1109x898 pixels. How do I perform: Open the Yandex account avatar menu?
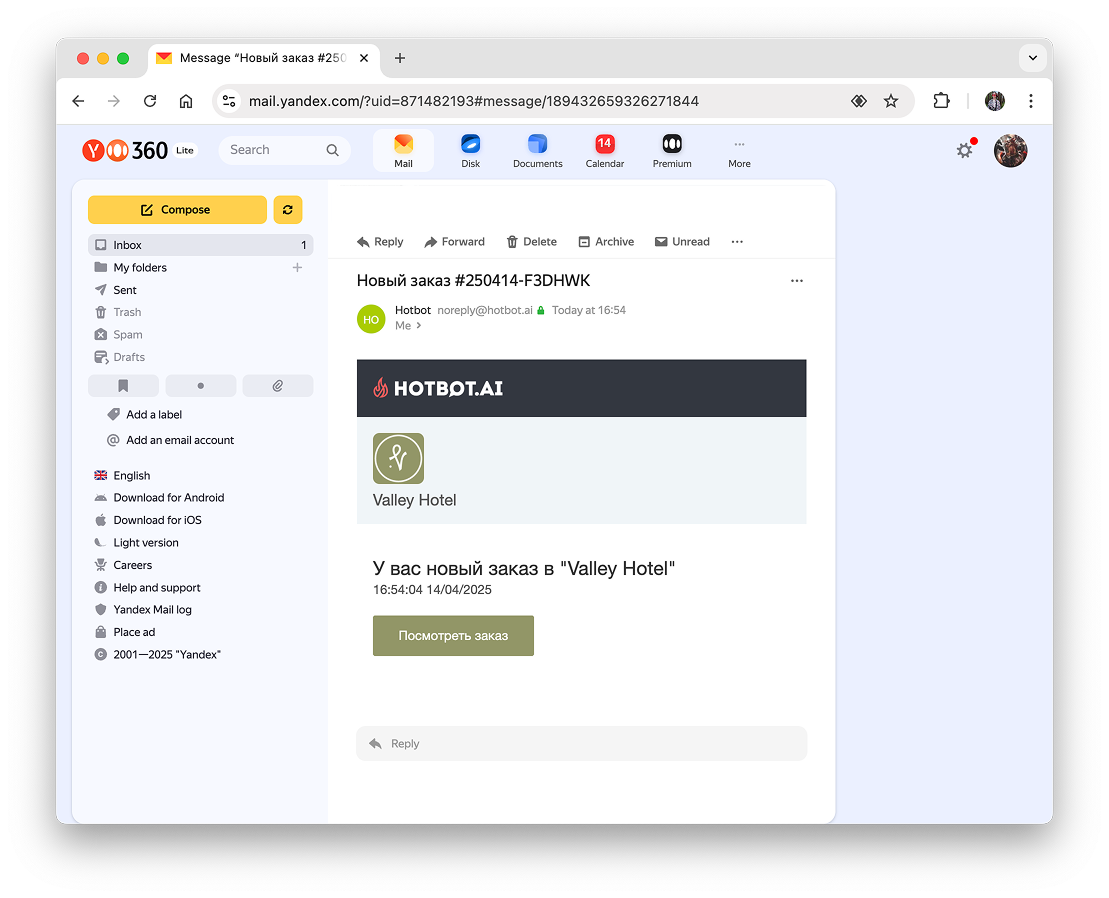[1010, 151]
